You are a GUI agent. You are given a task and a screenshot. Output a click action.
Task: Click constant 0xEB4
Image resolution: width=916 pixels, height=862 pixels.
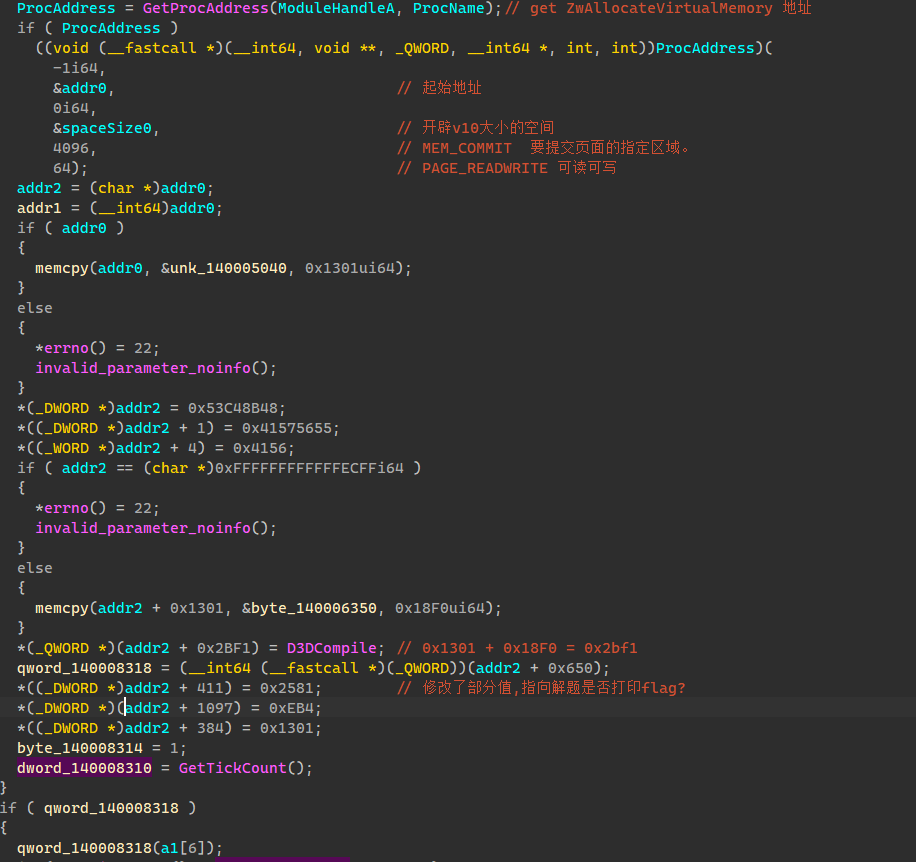pyautogui.click(x=291, y=708)
